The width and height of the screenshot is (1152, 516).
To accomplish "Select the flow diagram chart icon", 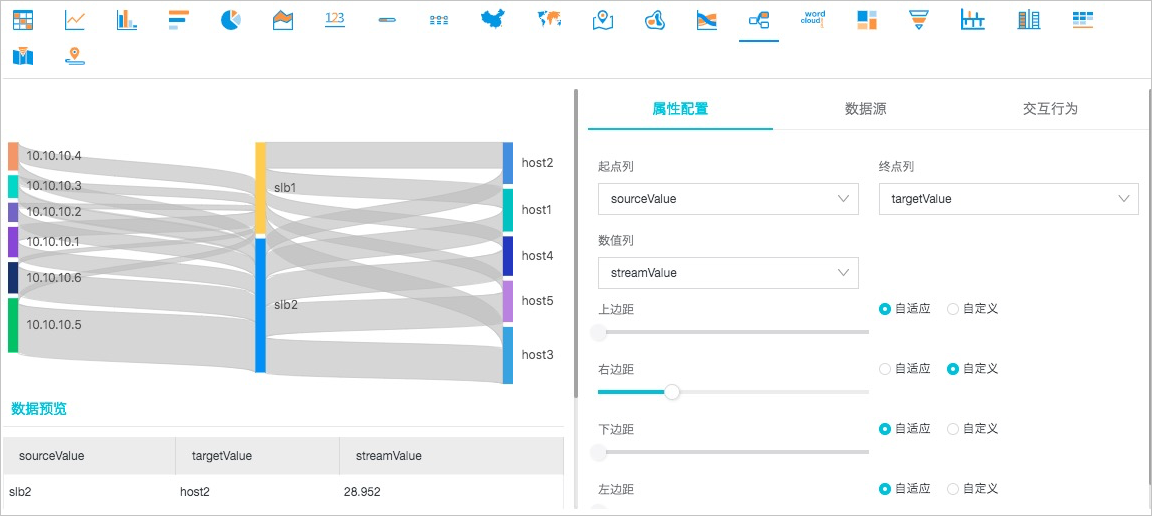I will pyautogui.click(x=439, y=20).
